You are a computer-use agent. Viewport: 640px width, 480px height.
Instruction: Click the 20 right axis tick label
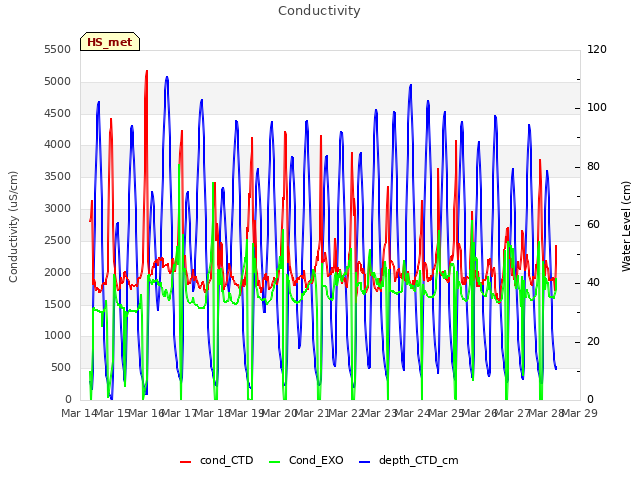[x=593, y=341]
